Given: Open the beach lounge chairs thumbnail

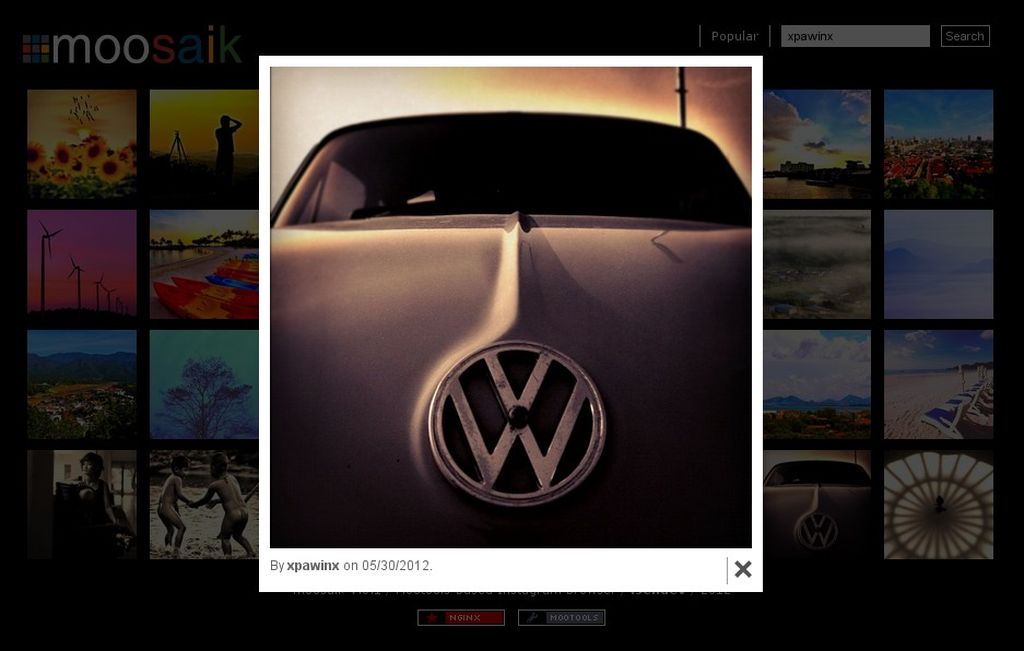Looking at the screenshot, I should point(938,385).
